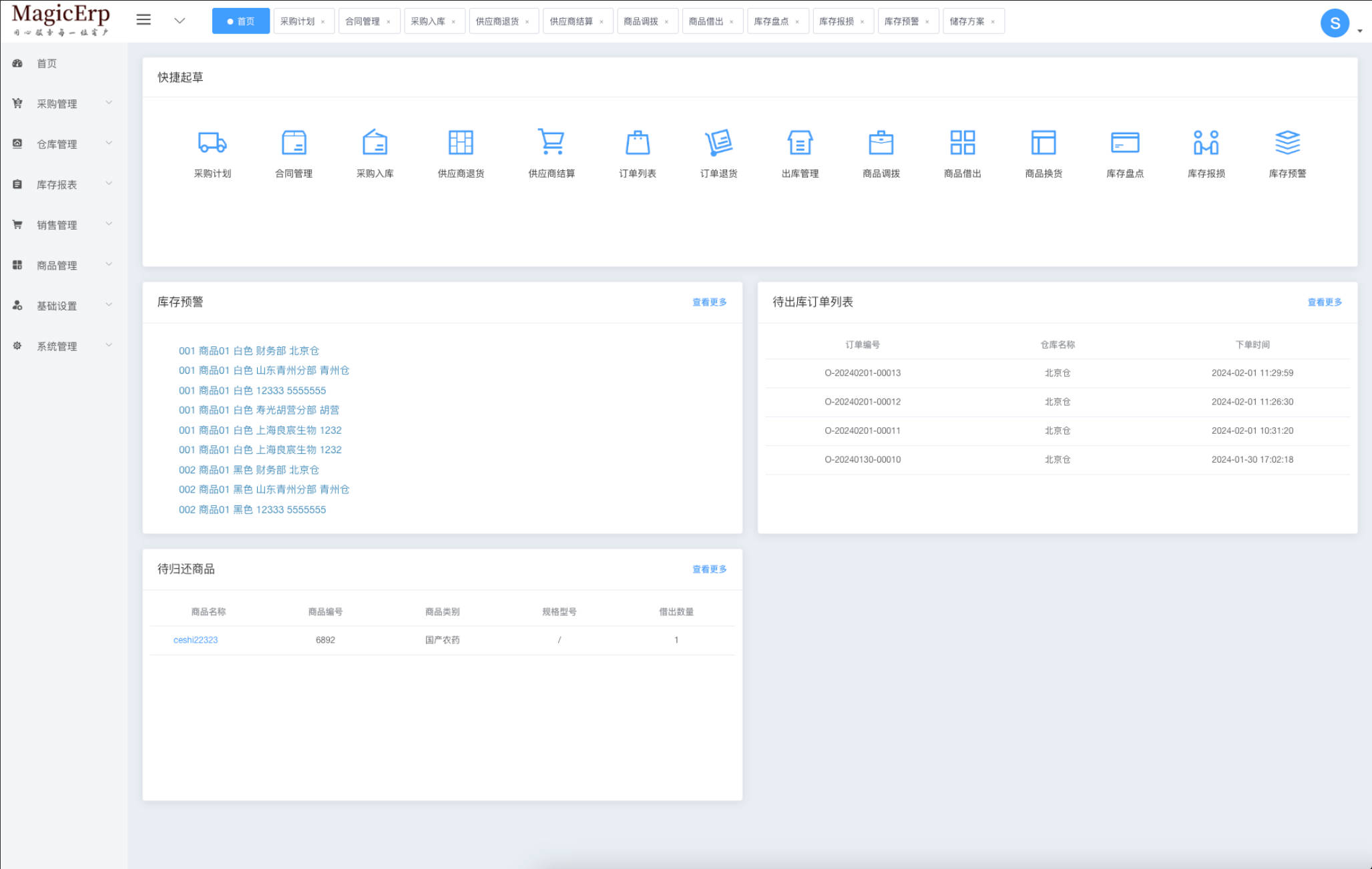1372x869 pixels.
Task: Click the 供应商结算 shopping cart icon
Action: (551, 143)
